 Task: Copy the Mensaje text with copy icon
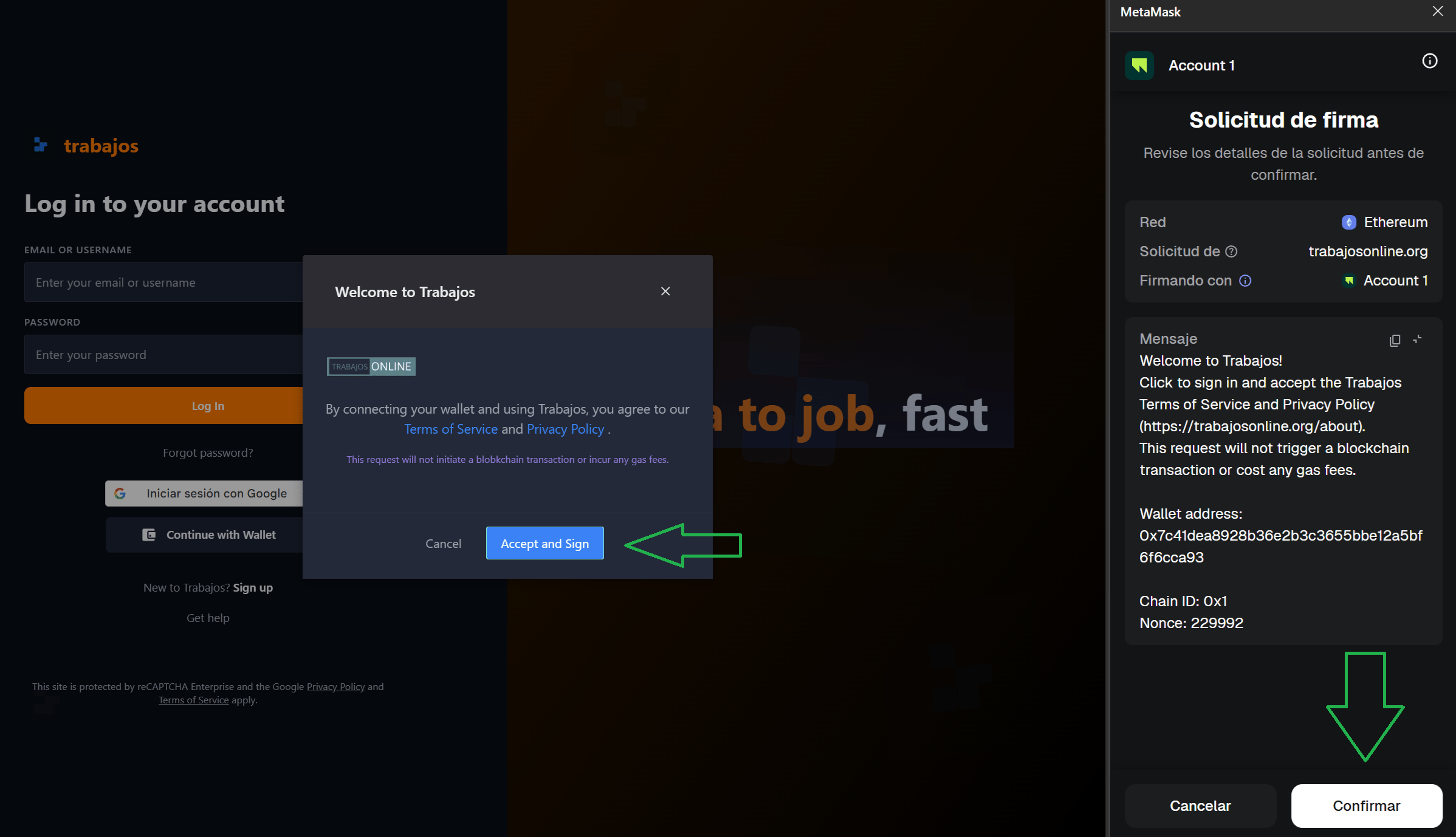click(1395, 340)
